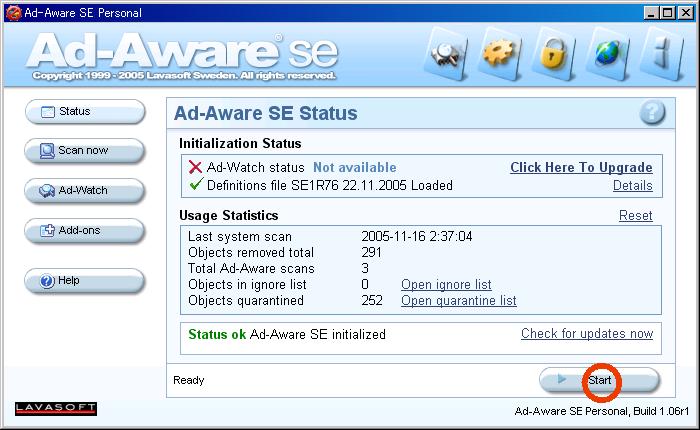Click the Ad-Aware title bar app icon
This screenshot has width=700, height=430.
[x=13, y=13]
